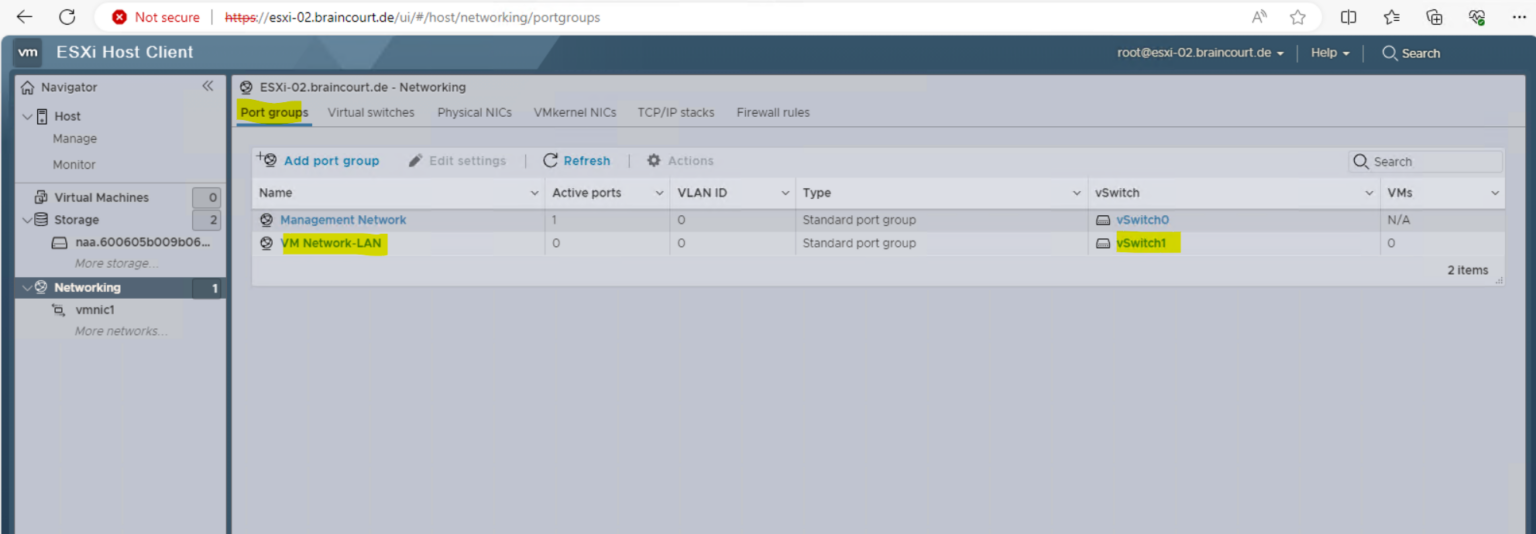Click the Refresh toolbar button
The height and width of the screenshot is (534, 1536).
pyautogui.click(x=576, y=160)
